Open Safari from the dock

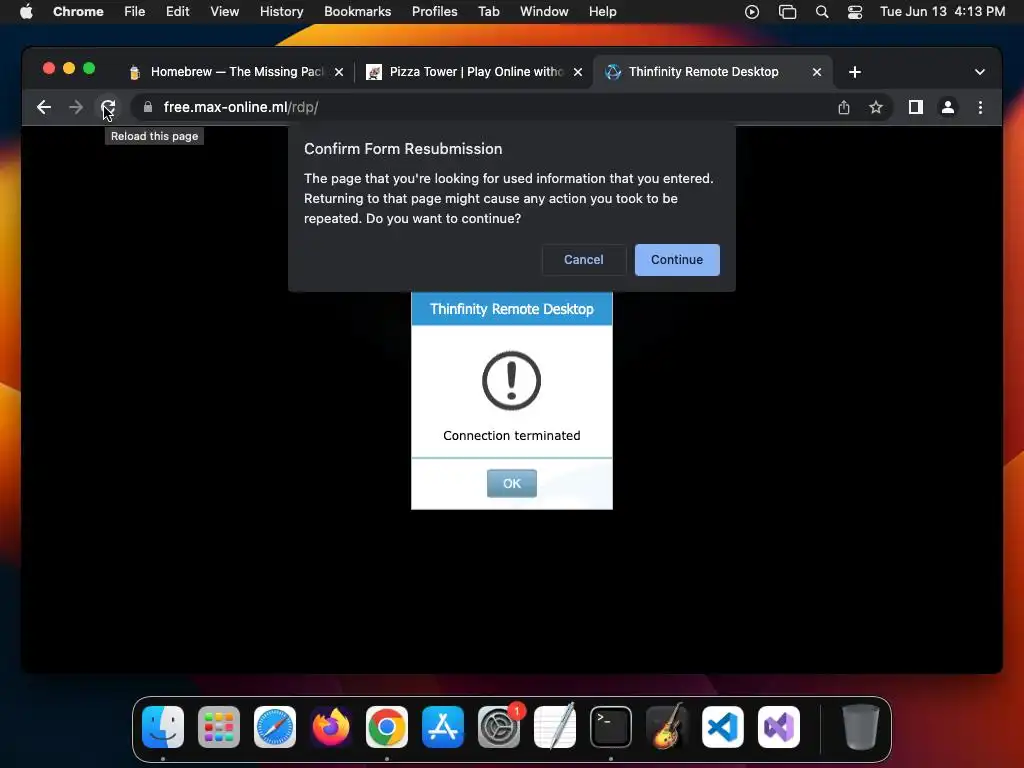tap(275, 727)
